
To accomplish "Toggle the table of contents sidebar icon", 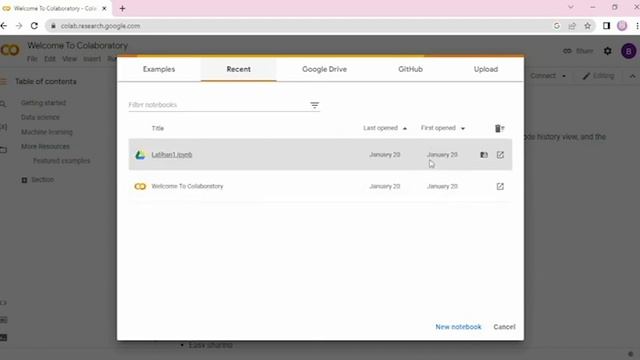I will point(3,82).
